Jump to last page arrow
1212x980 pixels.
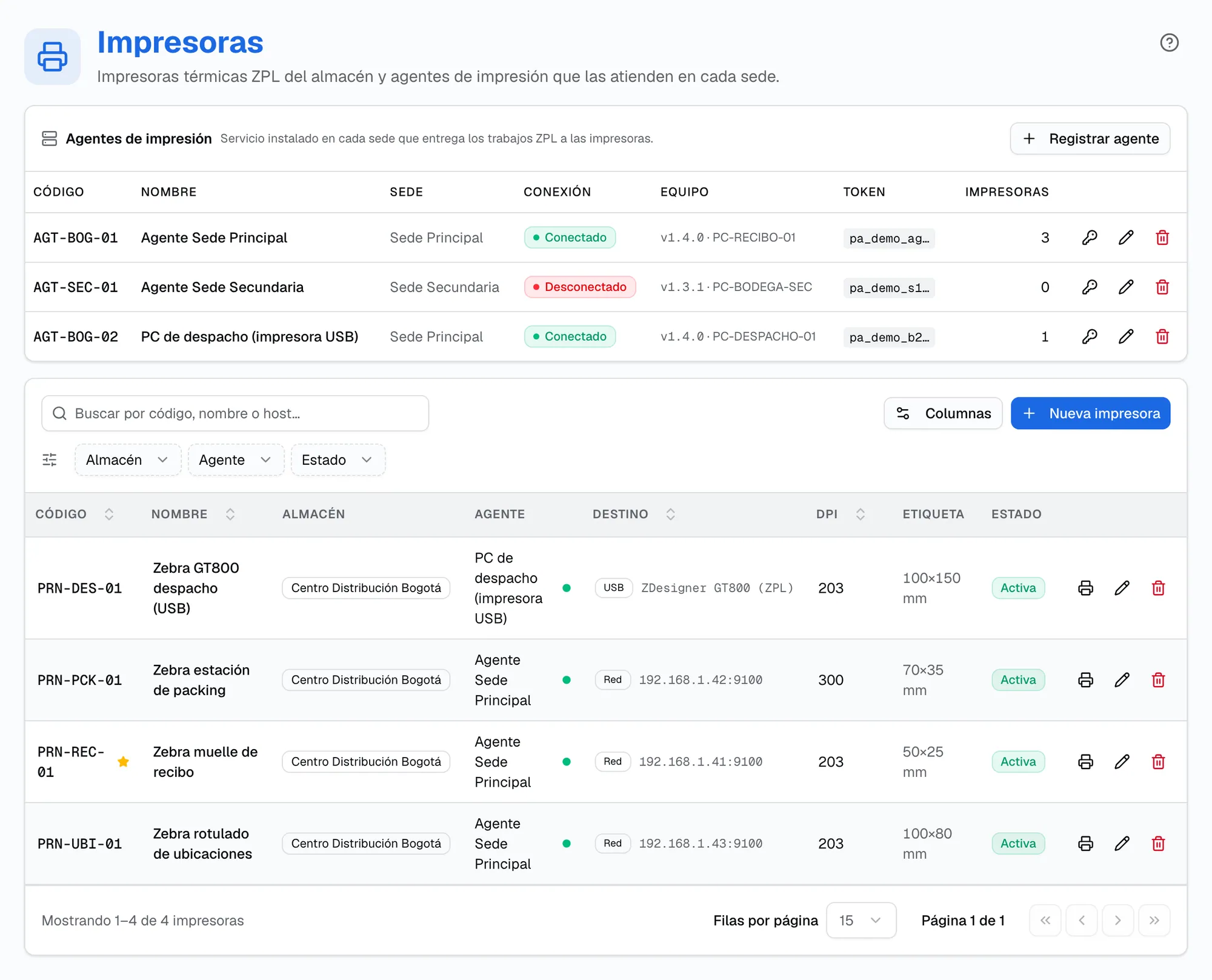(x=1154, y=921)
